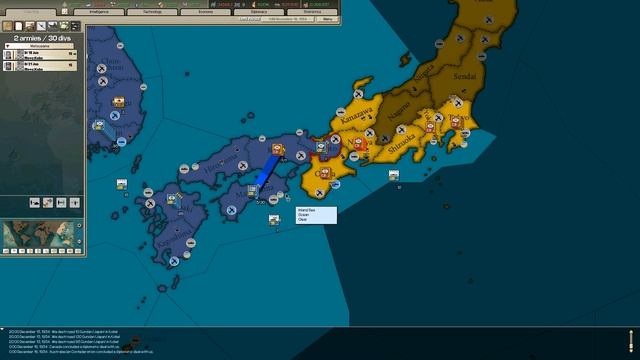Click the airbase icon on Kanazawa's northern peninsula
The width and height of the screenshot is (640, 360).
[358, 94]
